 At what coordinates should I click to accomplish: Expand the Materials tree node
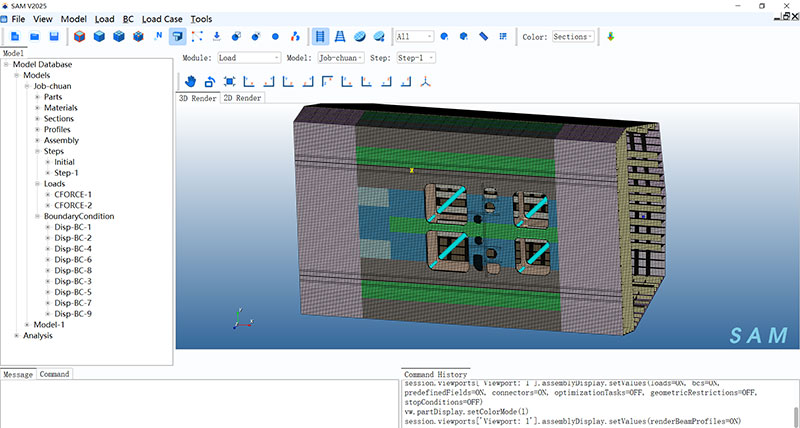pos(37,108)
